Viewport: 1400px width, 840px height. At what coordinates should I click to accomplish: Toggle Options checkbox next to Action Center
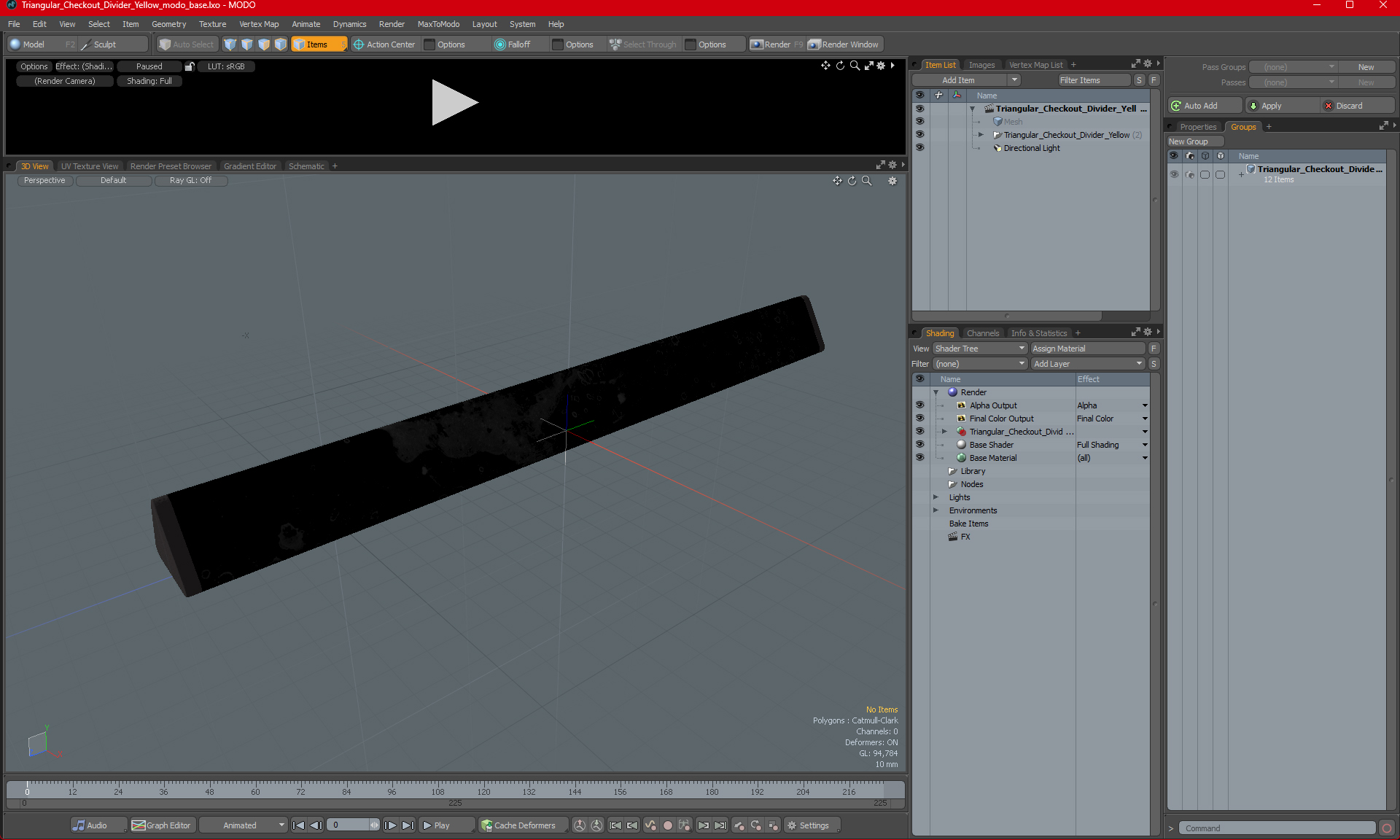(429, 44)
